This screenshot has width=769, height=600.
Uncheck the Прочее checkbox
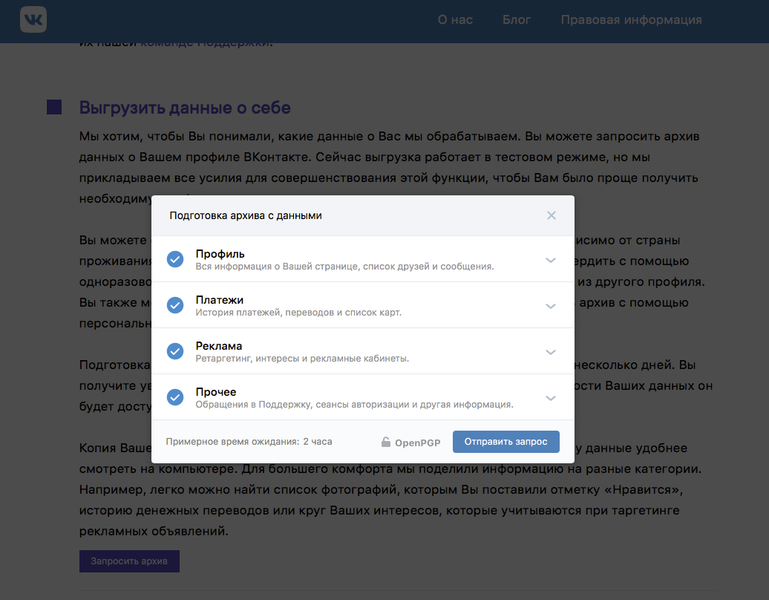(175, 397)
